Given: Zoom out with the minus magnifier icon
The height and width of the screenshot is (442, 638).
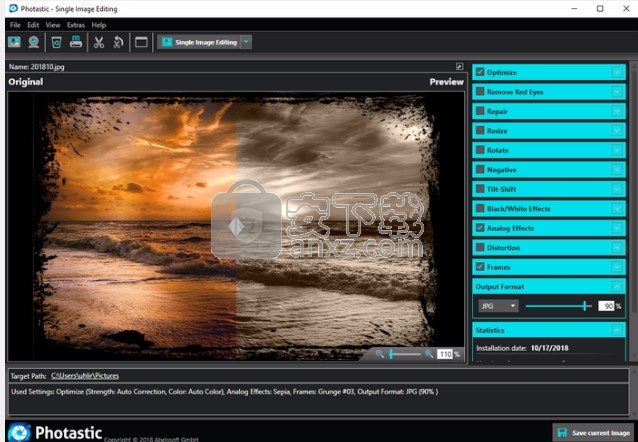Looking at the screenshot, I should click(379, 354).
